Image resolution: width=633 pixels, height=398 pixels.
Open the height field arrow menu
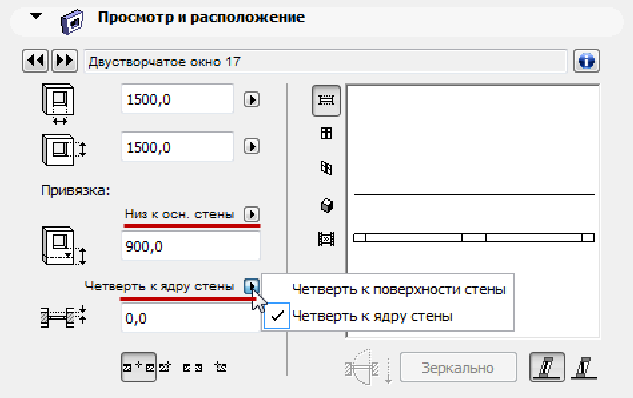[252, 146]
